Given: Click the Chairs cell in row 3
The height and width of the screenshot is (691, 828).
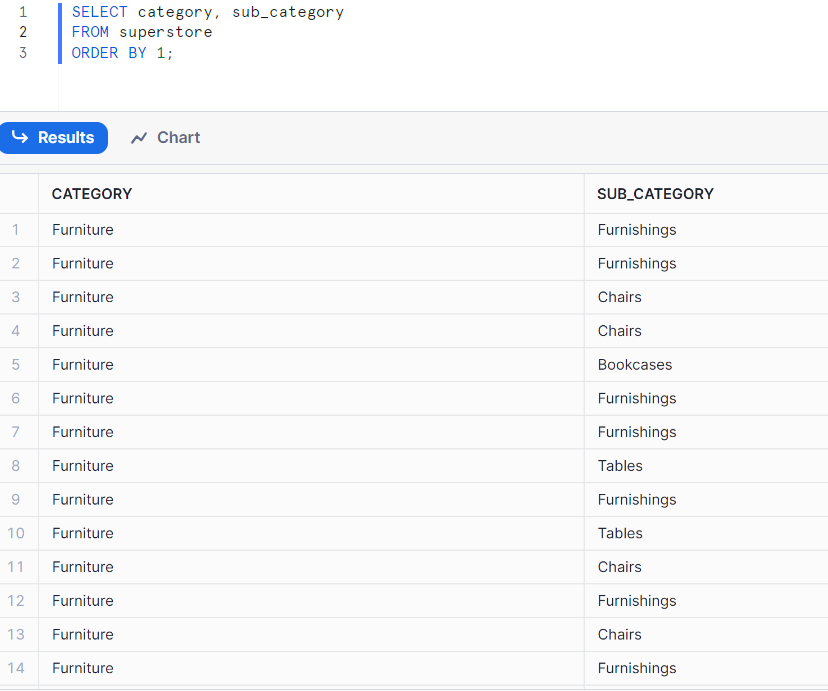Looking at the screenshot, I should point(620,297).
